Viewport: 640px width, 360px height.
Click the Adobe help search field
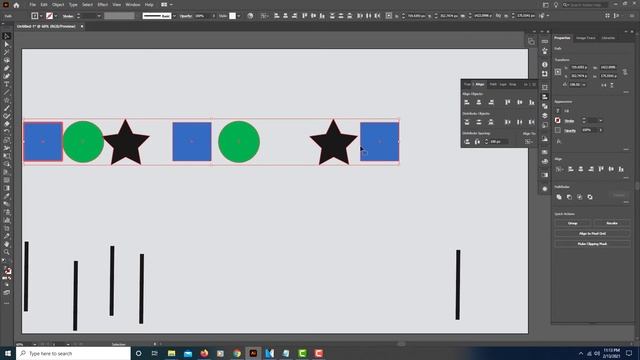click(585, 5)
